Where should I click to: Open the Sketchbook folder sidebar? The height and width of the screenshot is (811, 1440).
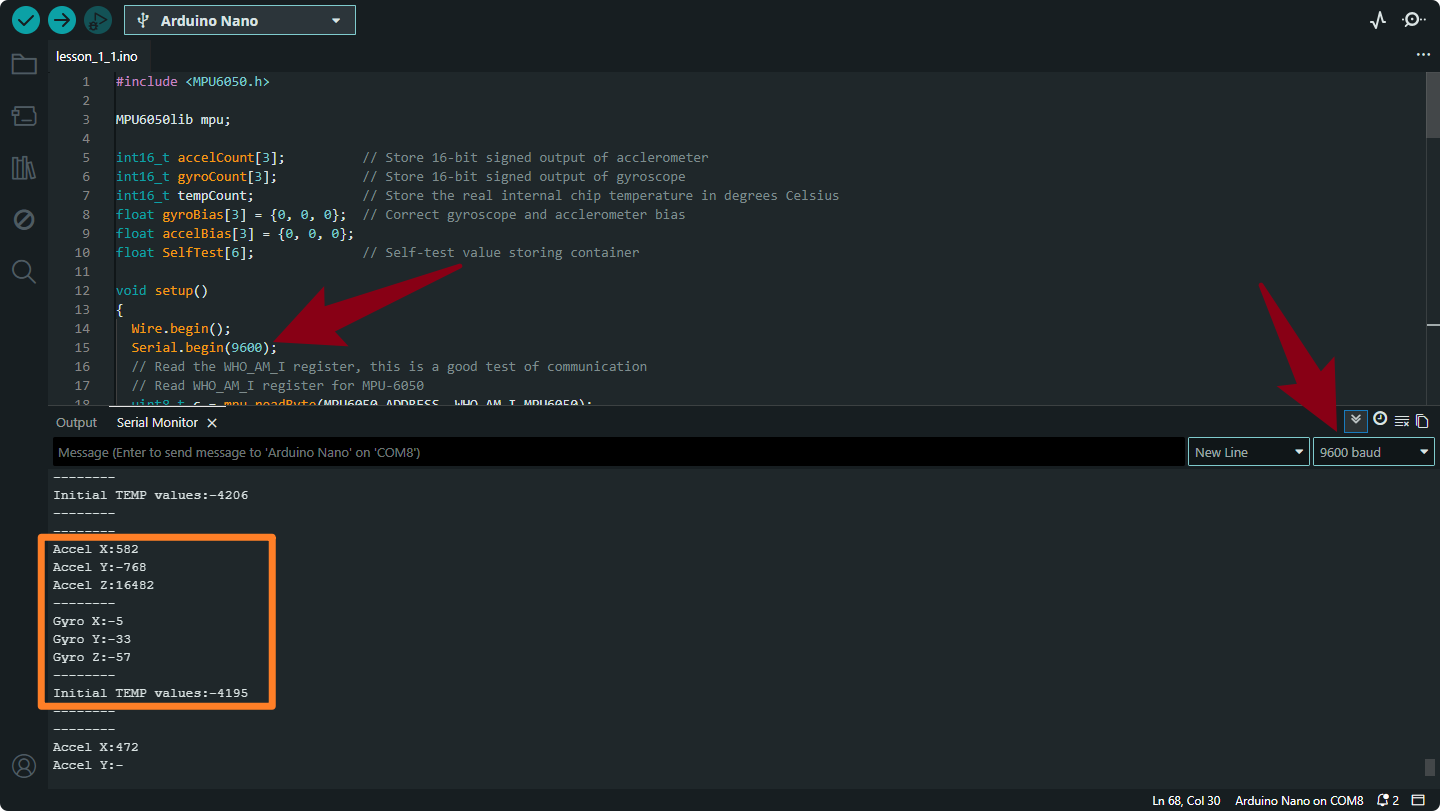(x=24, y=65)
